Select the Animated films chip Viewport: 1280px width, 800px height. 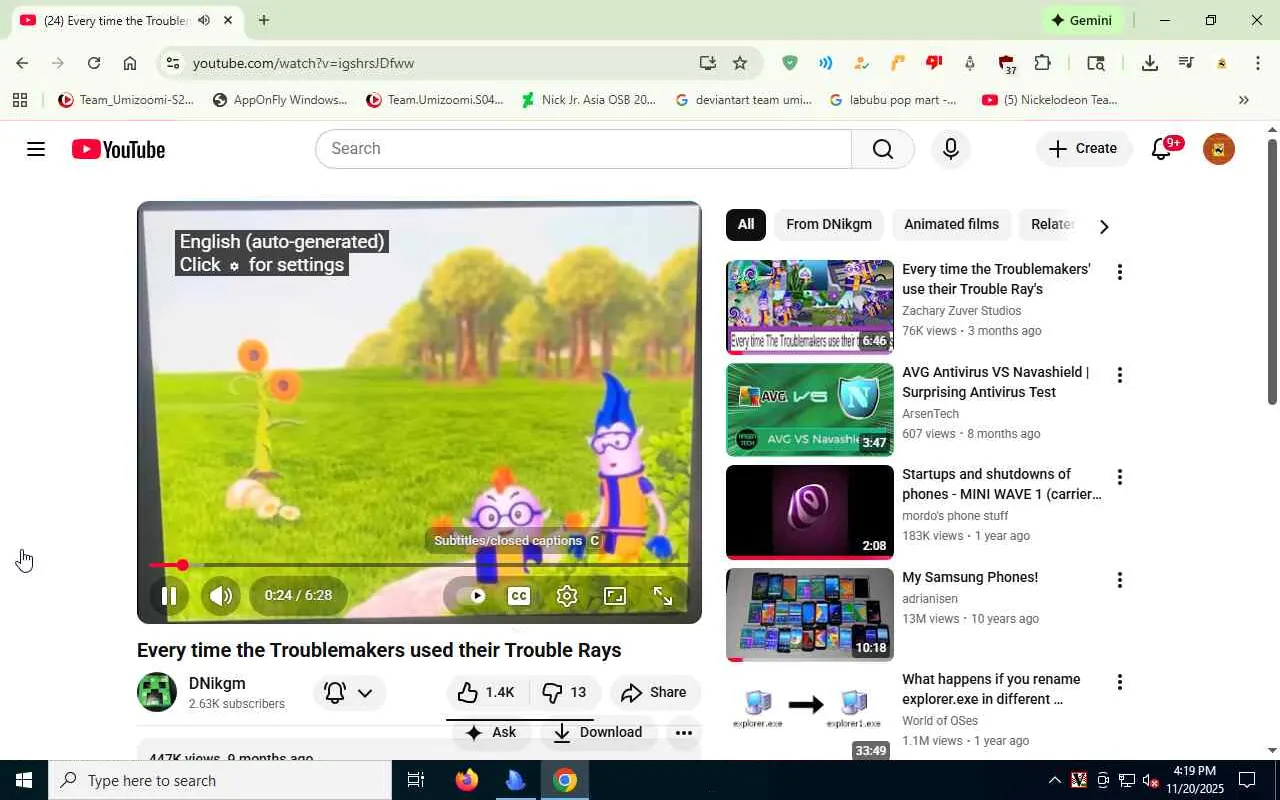pos(951,224)
